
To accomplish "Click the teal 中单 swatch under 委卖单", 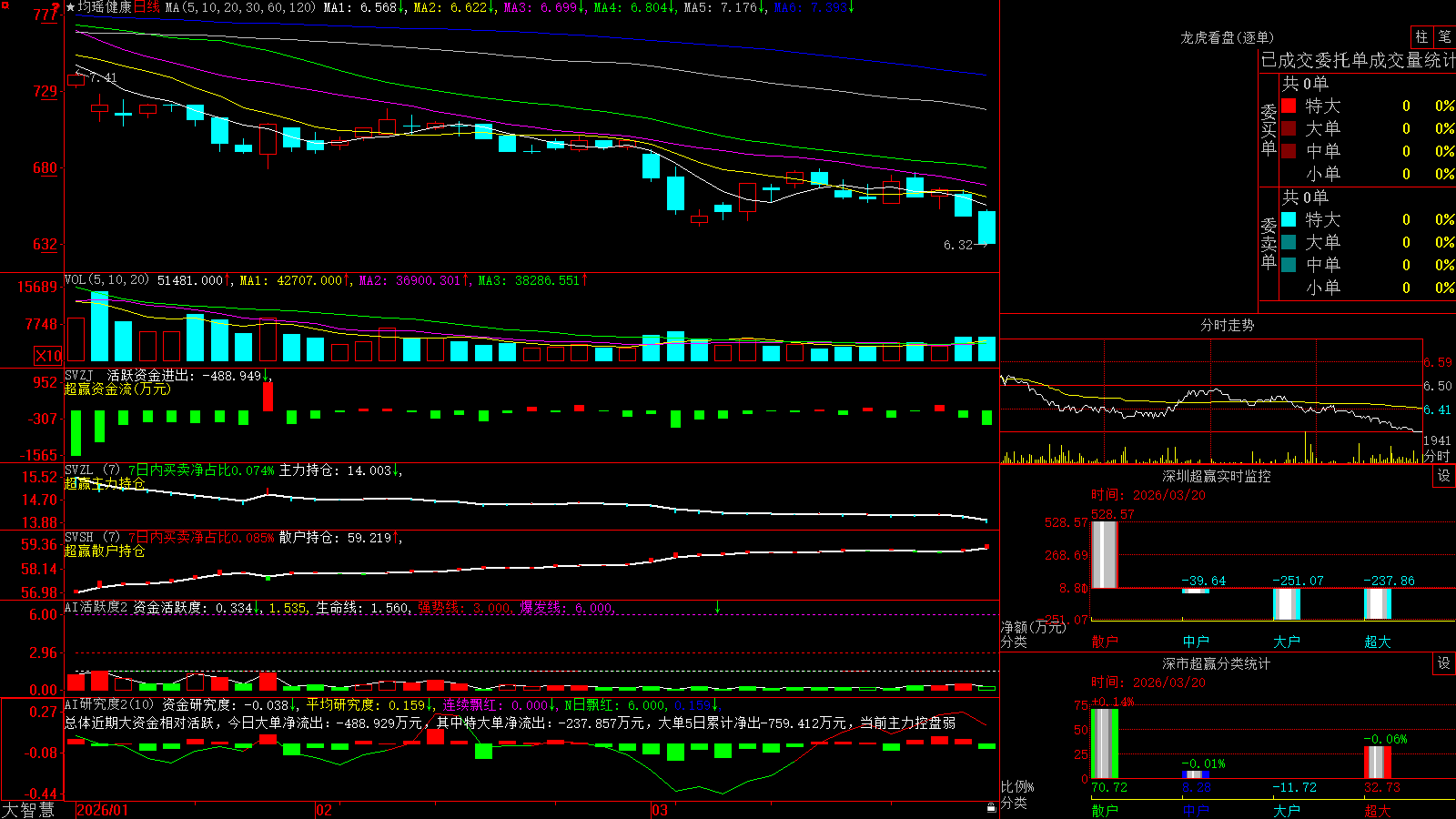I will coord(1289,265).
